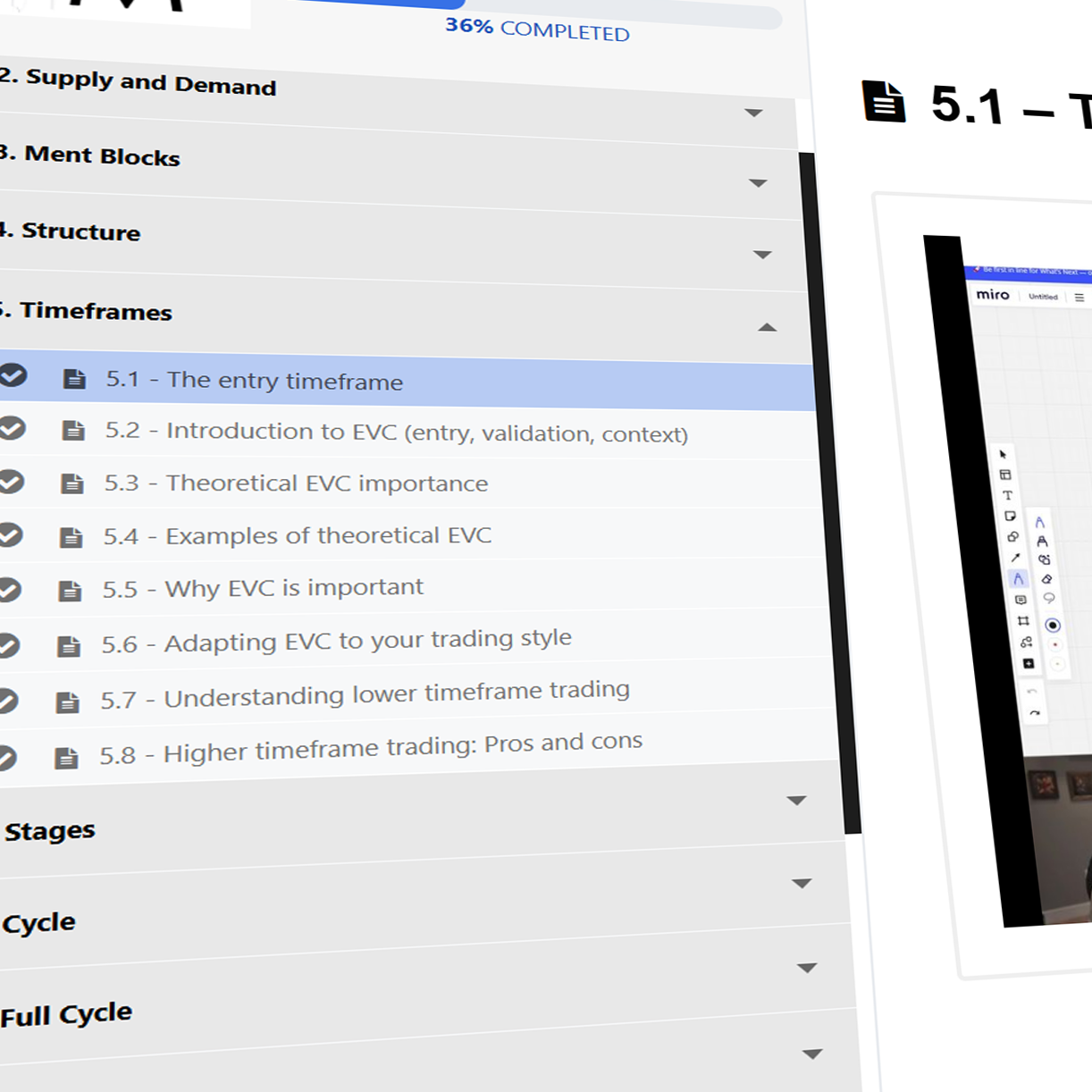The width and height of the screenshot is (1092, 1092).
Task: Open the Miro comment tool
Action: click(1021, 600)
